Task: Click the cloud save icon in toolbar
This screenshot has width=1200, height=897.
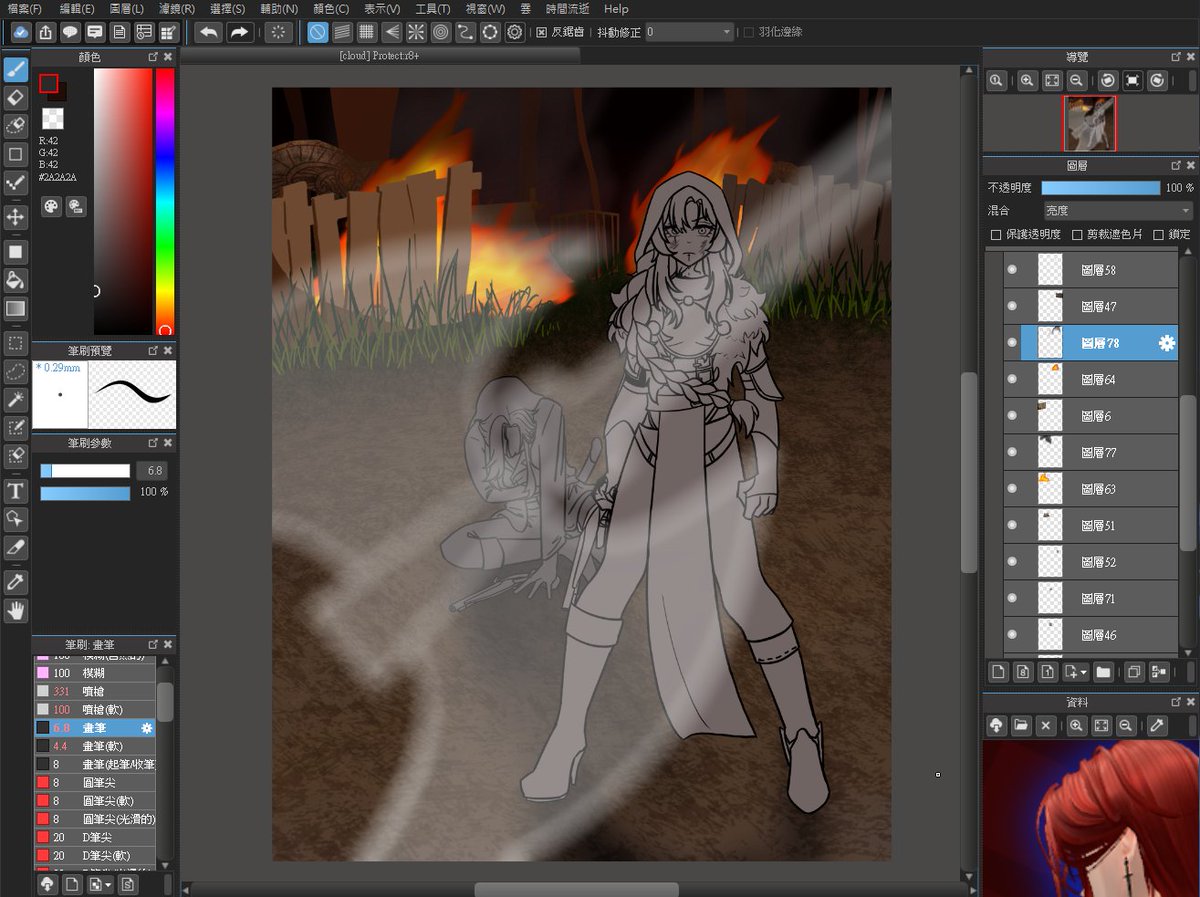Action: [x=20, y=32]
